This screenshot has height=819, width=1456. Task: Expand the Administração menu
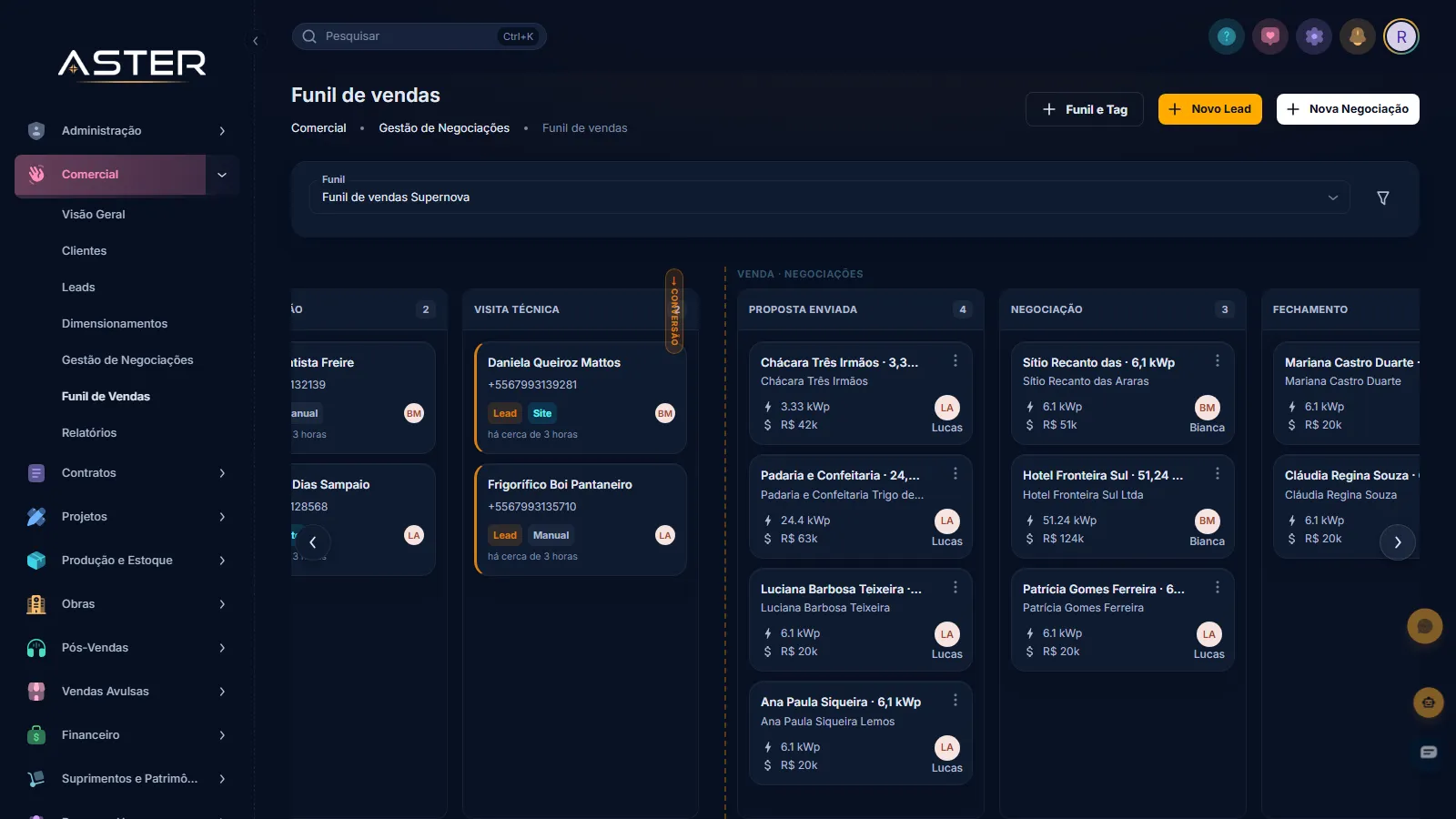pyautogui.click(x=127, y=131)
